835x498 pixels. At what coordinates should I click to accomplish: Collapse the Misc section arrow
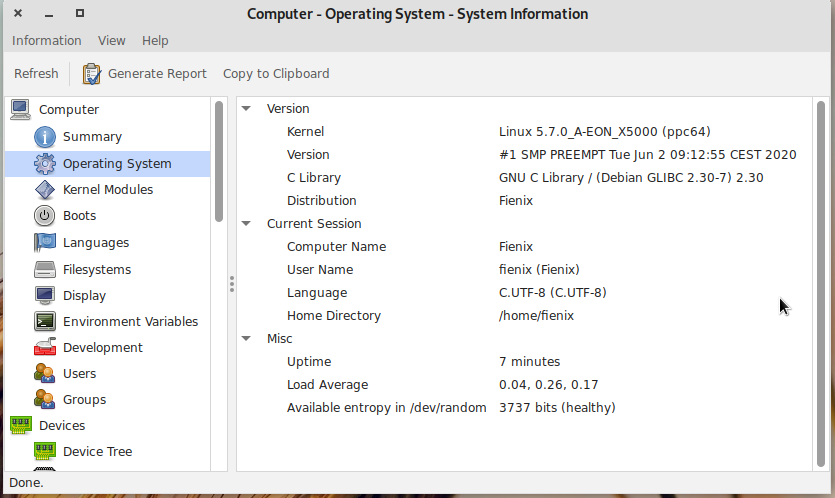click(247, 339)
